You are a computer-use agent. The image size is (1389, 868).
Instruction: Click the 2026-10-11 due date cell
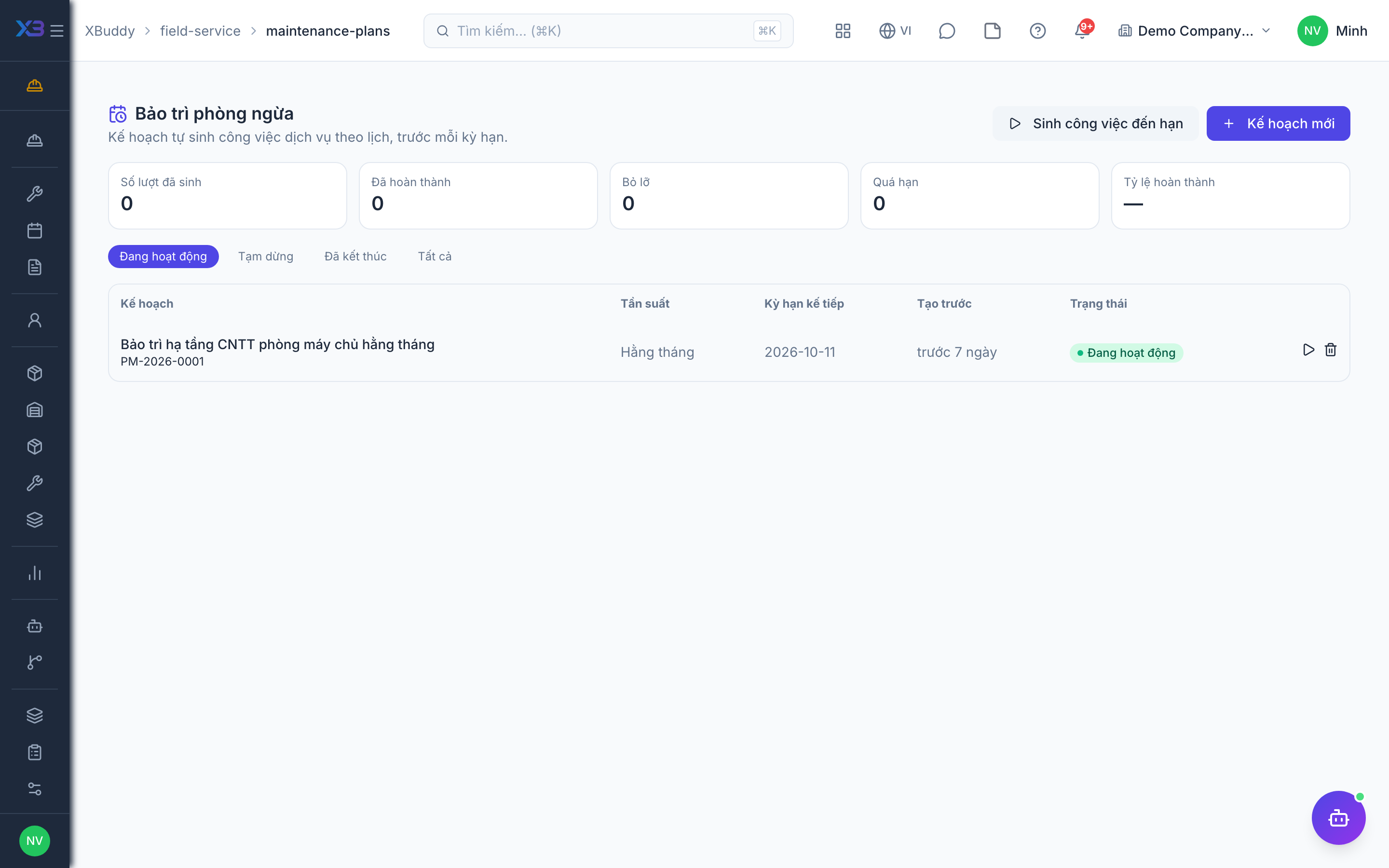tap(800, 352)
